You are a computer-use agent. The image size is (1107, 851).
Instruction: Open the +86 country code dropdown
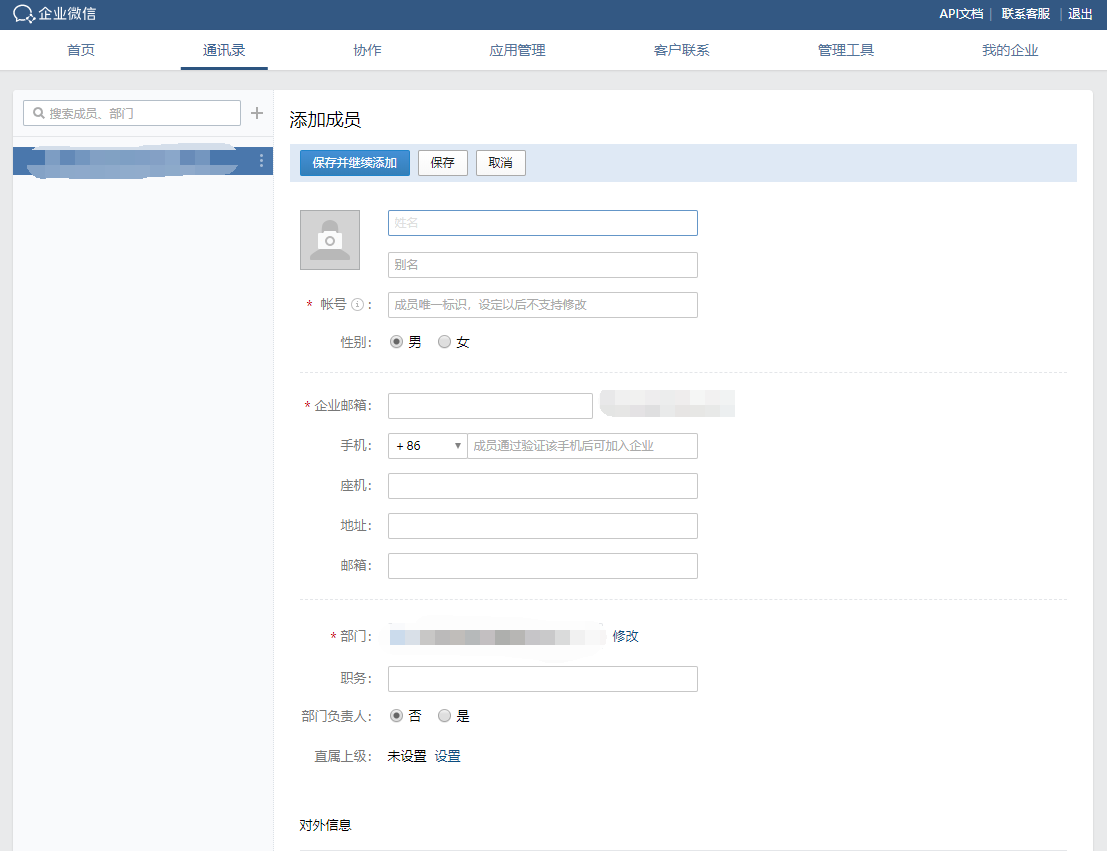tap(428, 446)
